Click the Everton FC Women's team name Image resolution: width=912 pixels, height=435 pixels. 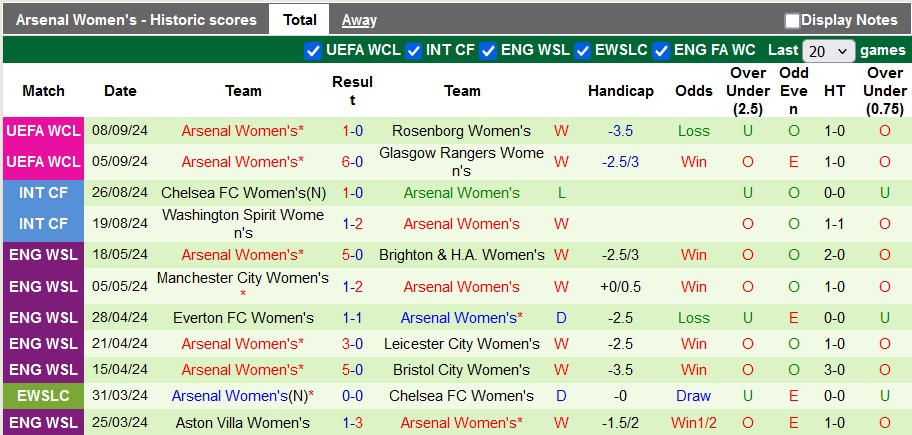click(243, 318)
